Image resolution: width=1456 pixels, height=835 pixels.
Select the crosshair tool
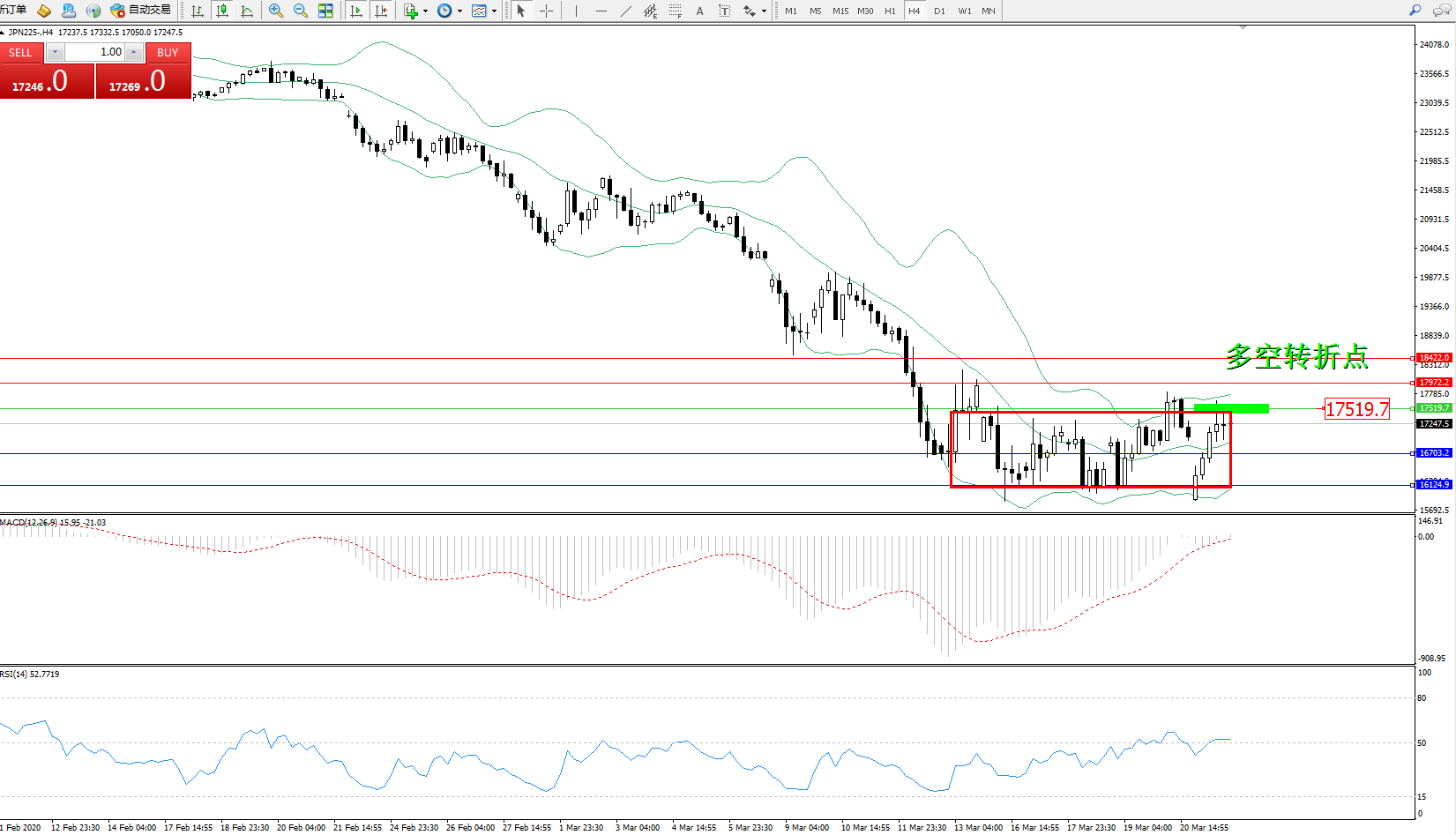(546, 11)
